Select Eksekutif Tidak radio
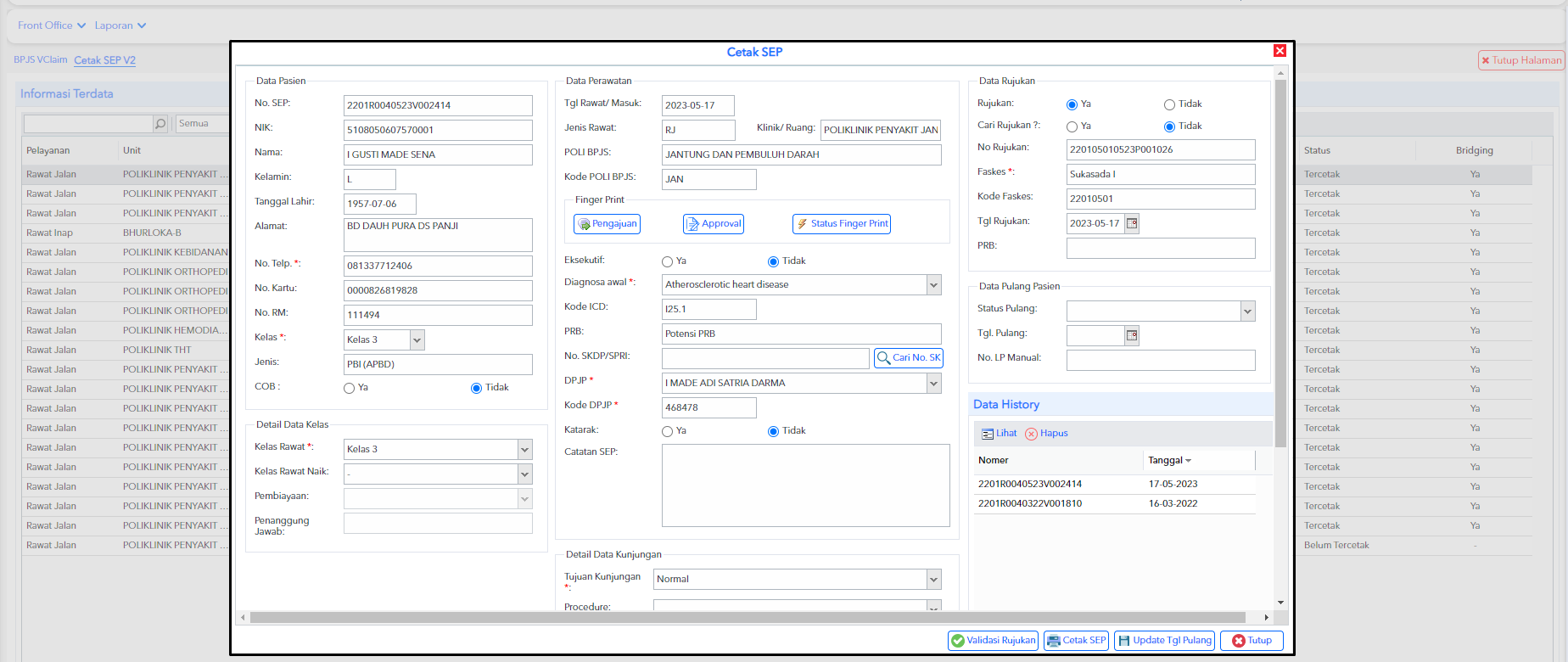The height and width of the screenshot is (662, 1568). (773, 261)
